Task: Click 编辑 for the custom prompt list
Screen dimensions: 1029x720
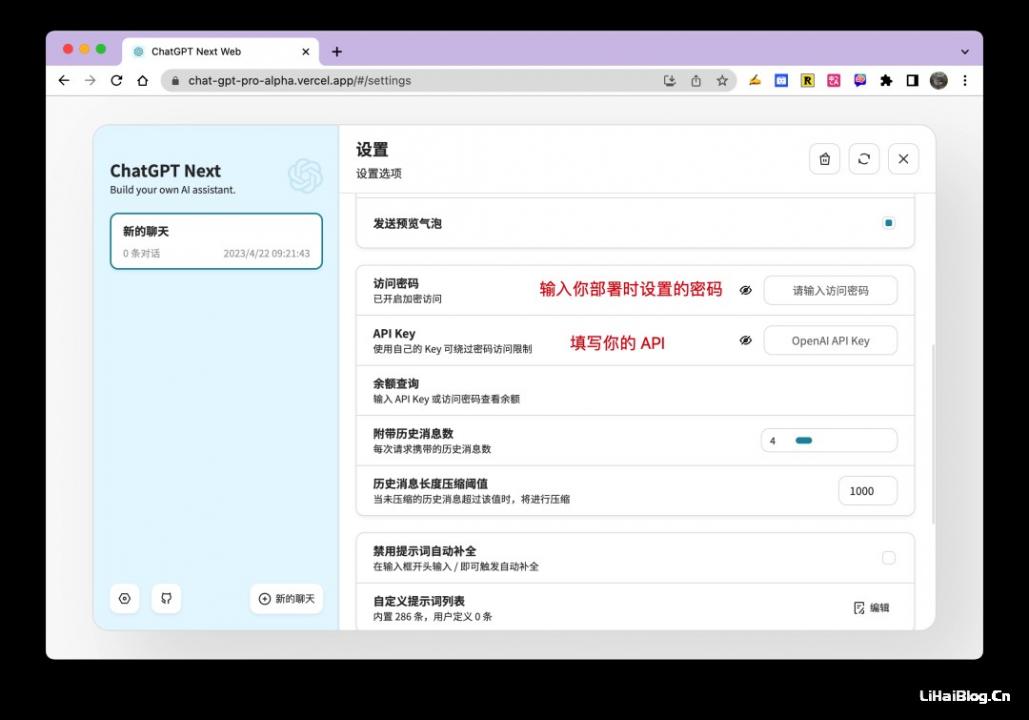Action: tap(872, 608)
